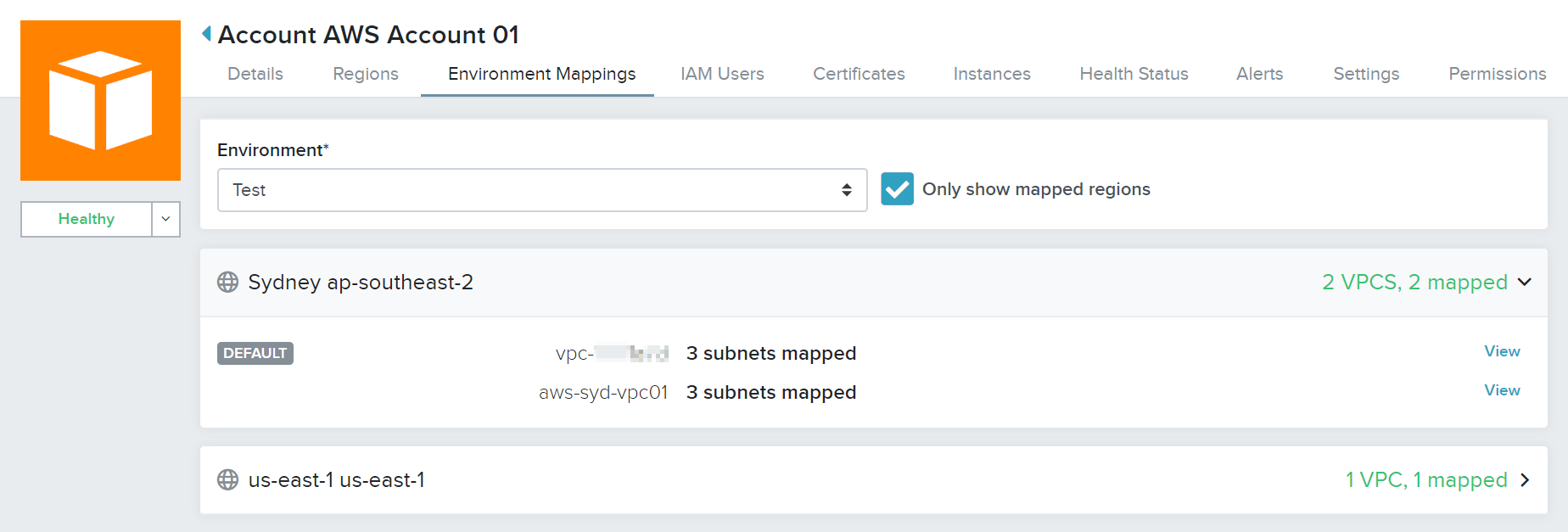Click the Sydney ap-southeast-2 region title
Image resolution: width=1568 pixels, height=532 pixels.
pyautogui.click(x=361, y=282)
